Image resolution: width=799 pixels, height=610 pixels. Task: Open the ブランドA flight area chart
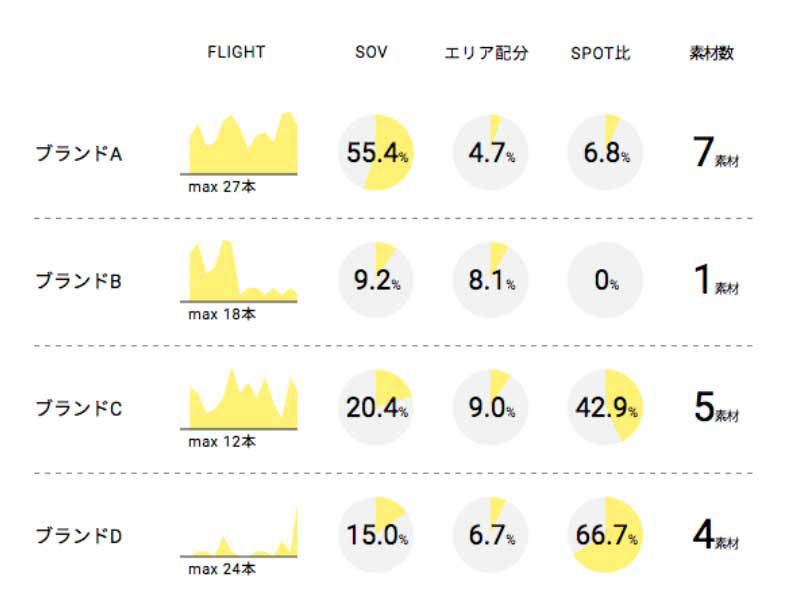point(244,145)
